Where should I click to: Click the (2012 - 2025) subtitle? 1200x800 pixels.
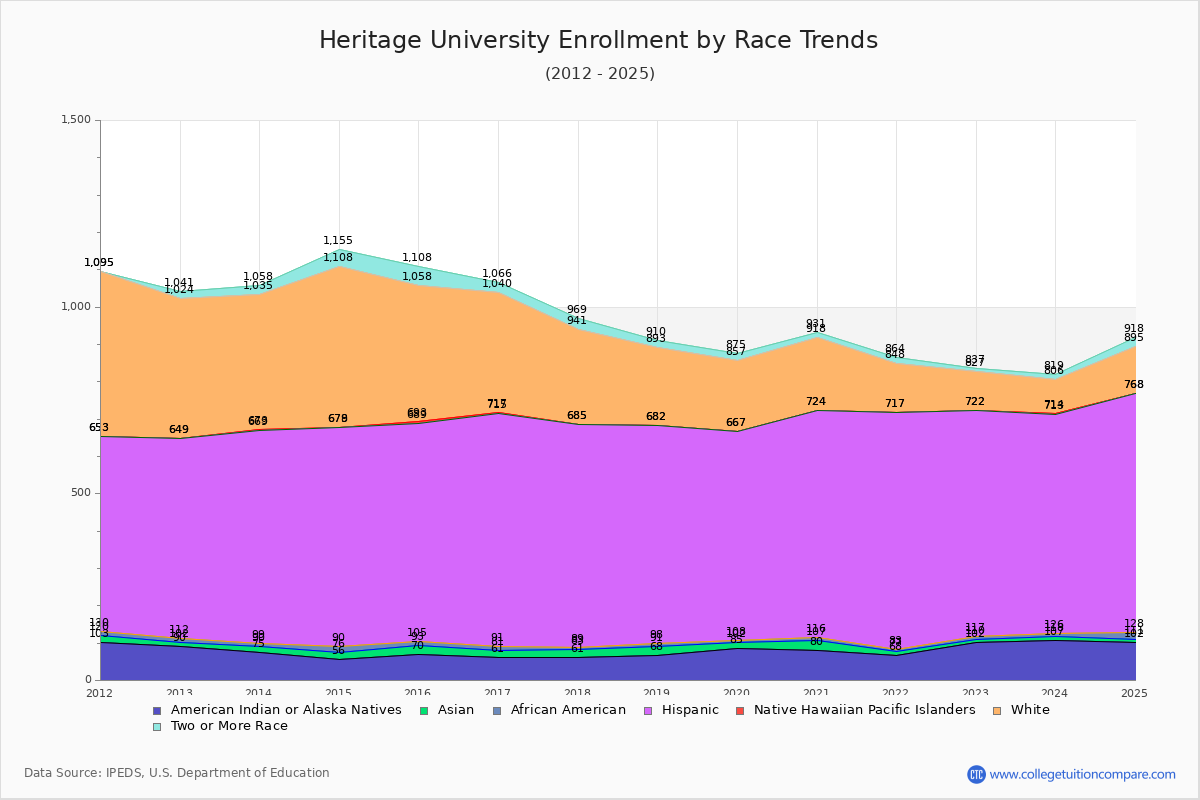point(600,74)
